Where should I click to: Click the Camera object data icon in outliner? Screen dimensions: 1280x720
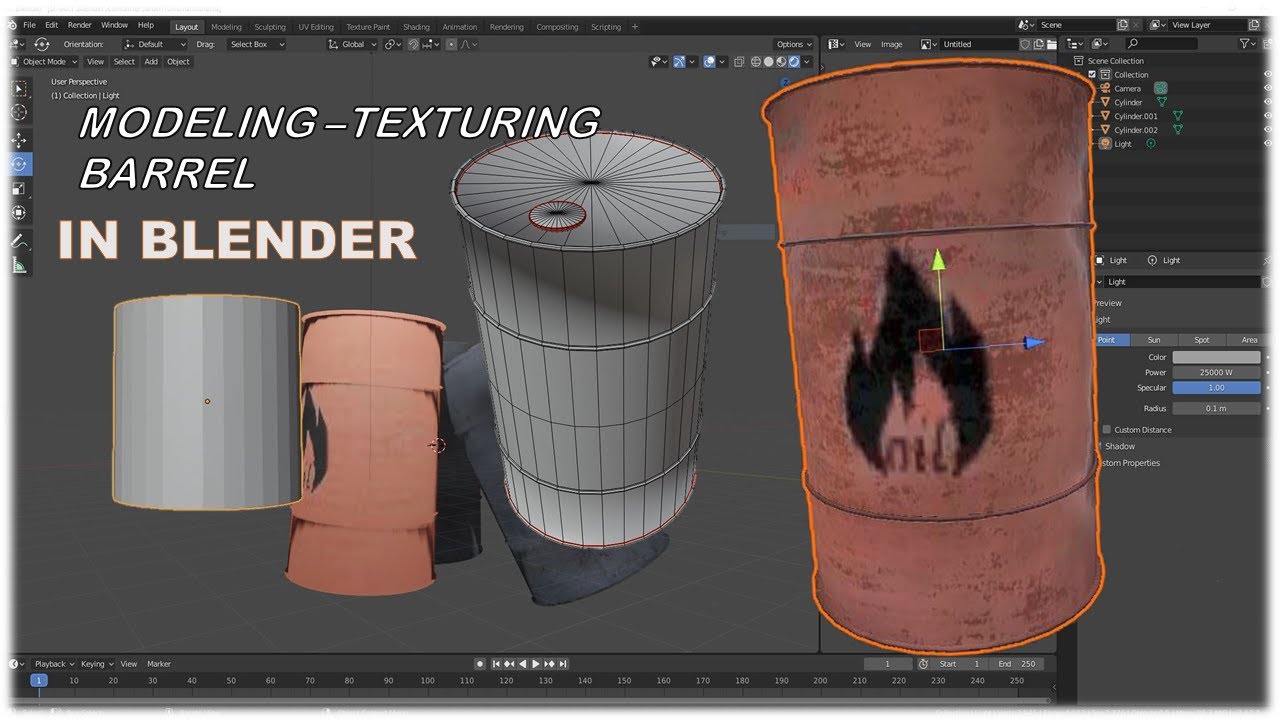tap(1161, 88)
